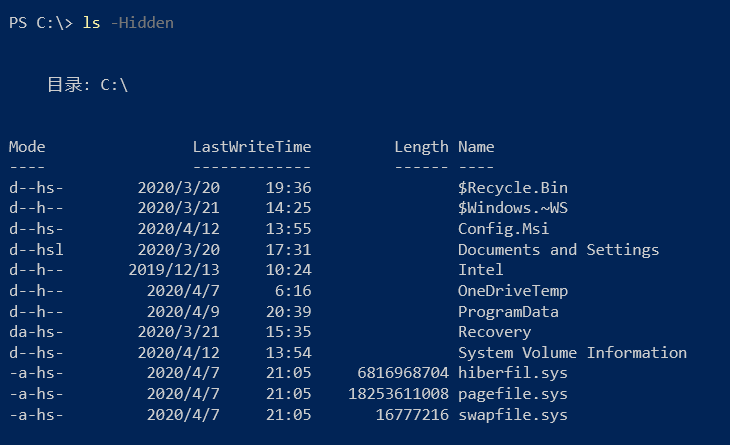Select the pagefile.sys file name
Viewport: 730px width, 445px height.
pos(513,394)
